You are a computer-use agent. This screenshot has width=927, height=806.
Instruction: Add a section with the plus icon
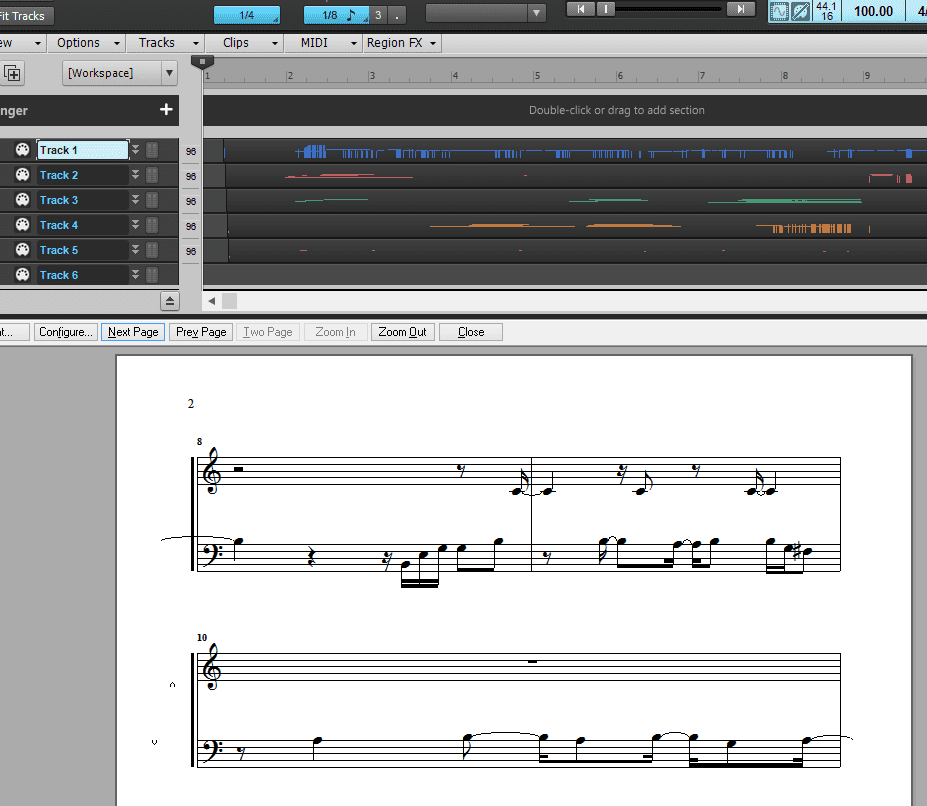[x=166, y=110]
